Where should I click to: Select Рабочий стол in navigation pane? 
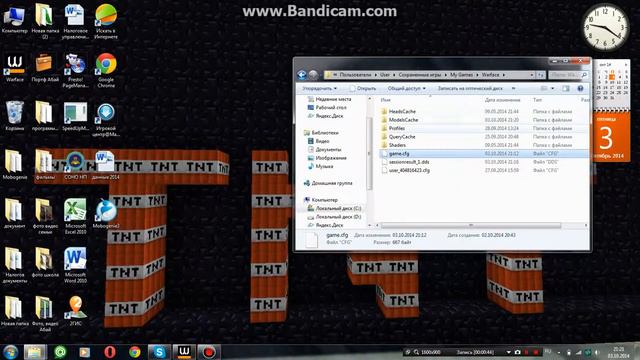click(331, 108)
